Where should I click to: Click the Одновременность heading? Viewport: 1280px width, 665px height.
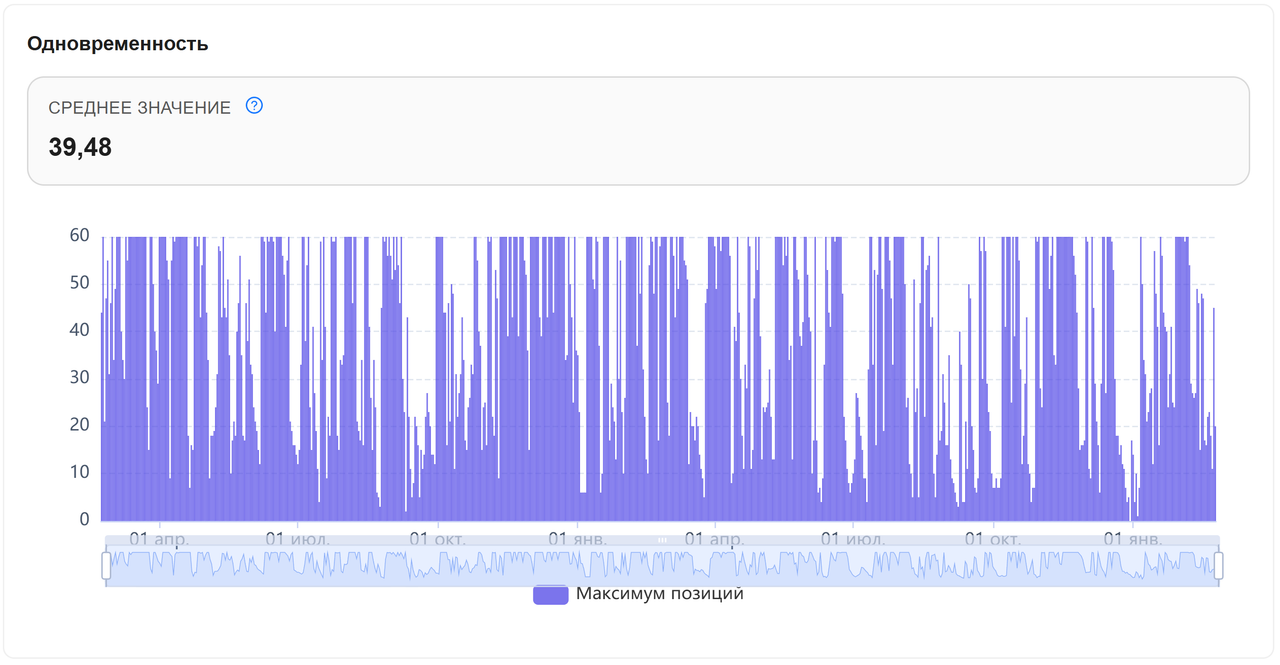point(118,44)
